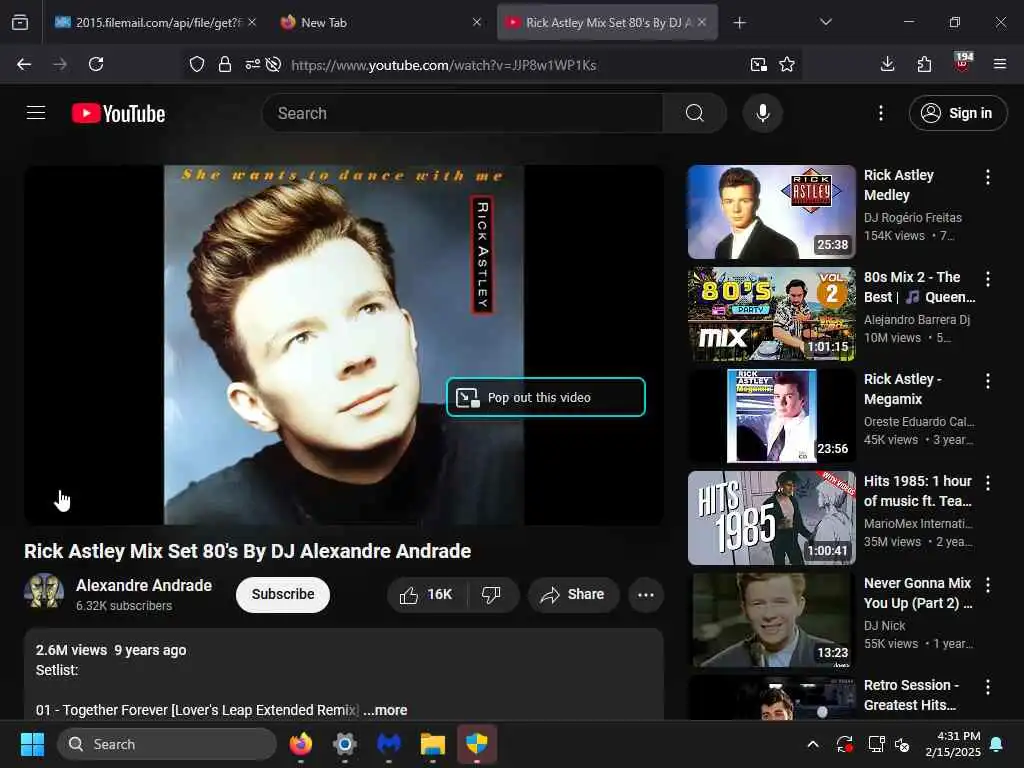Open File Explorer from the taskbar
This screenshot has width=1024, height=768.
(432, 744)
